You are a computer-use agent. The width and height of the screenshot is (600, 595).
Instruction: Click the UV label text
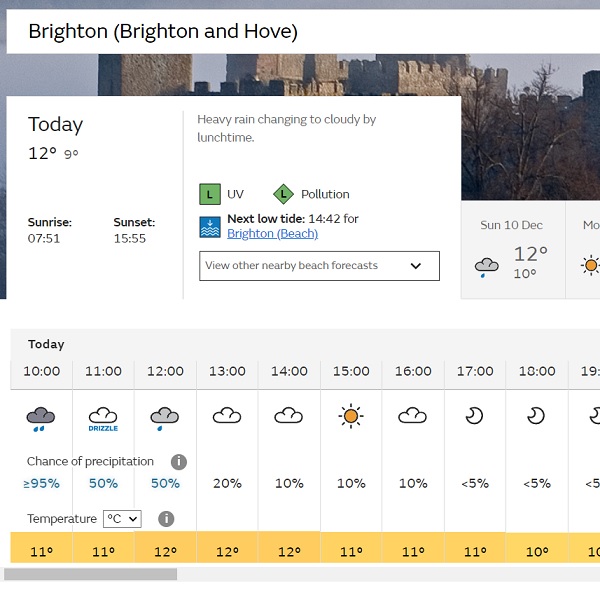(235, 194)
